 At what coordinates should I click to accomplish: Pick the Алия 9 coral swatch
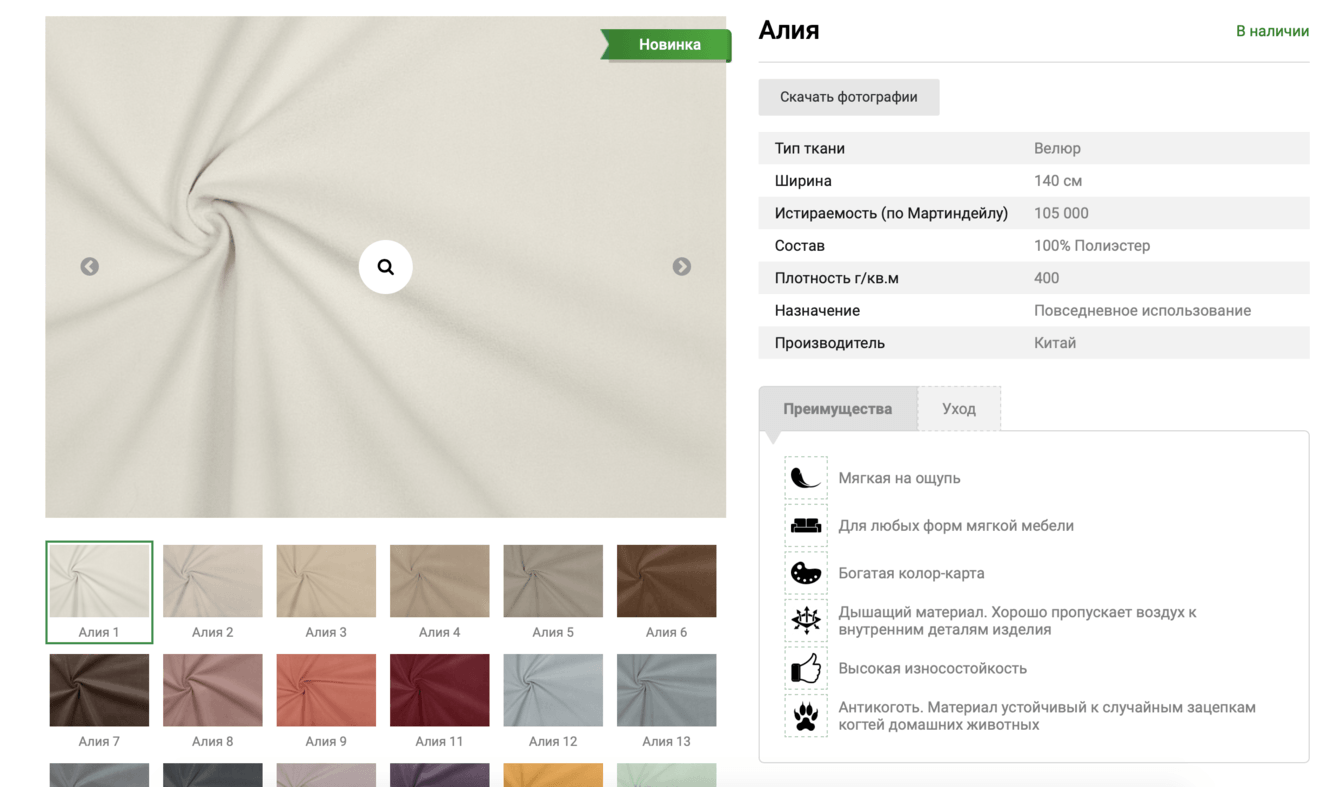pos(326,690)
